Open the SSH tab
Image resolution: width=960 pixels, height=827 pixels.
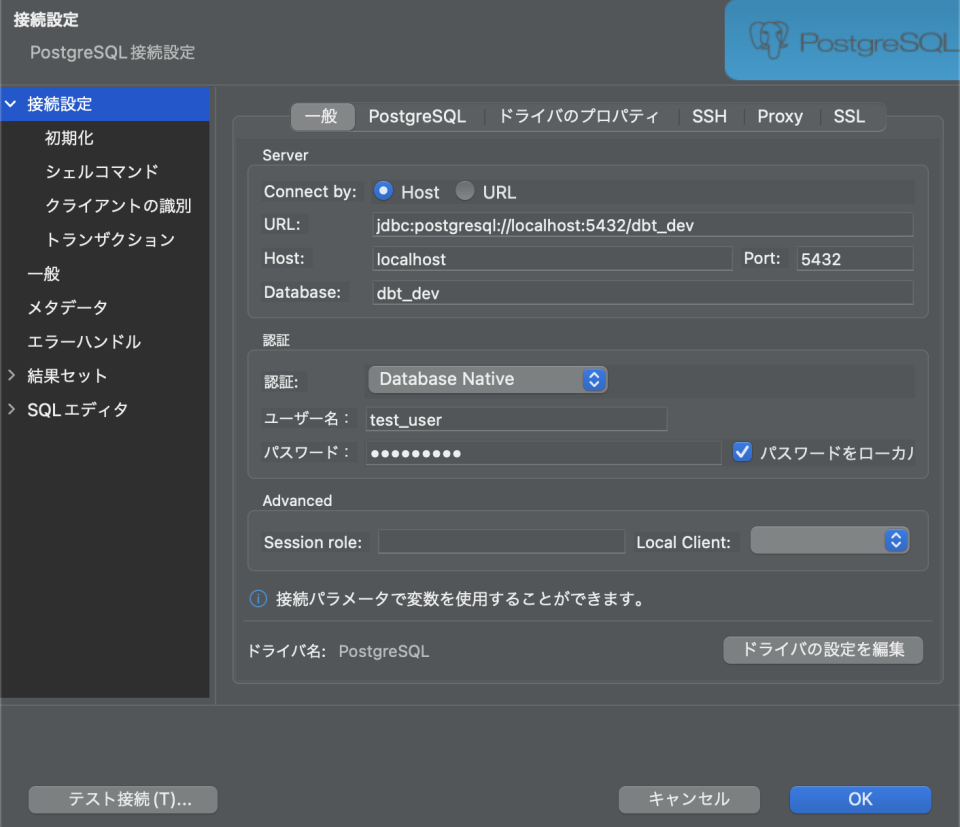tap(709, 116)
